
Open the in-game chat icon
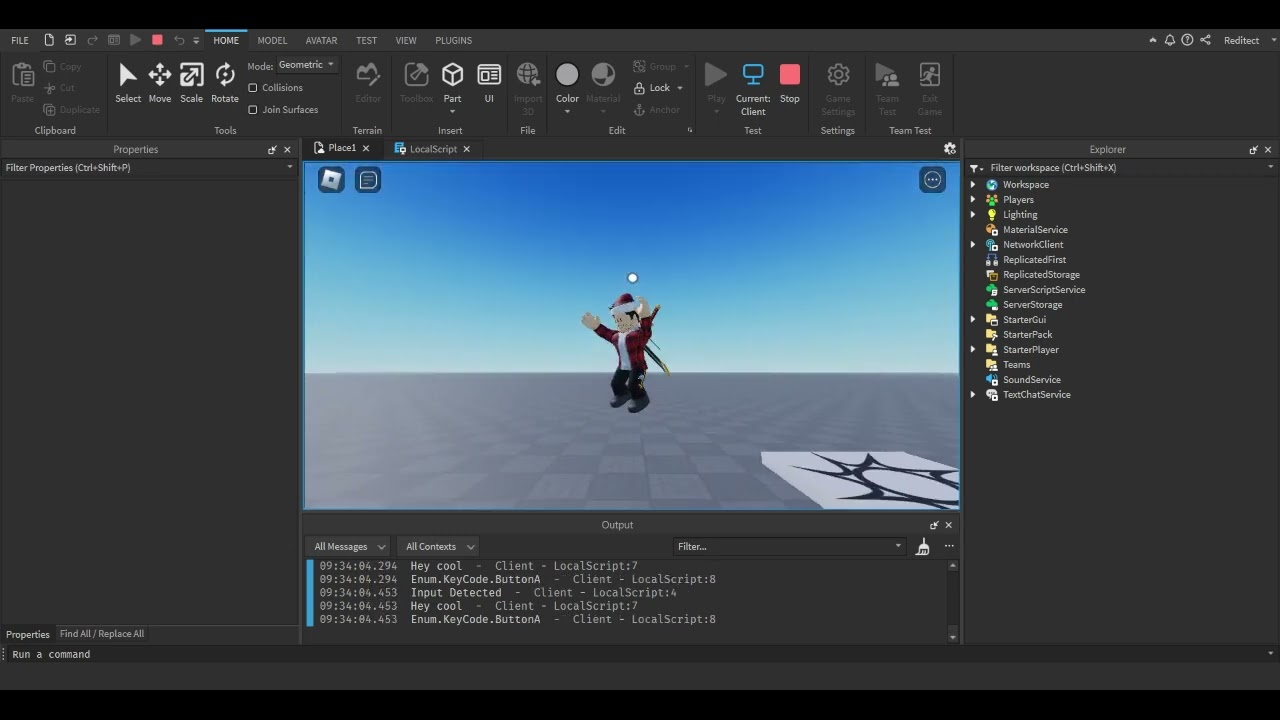click(x=368, y=180)
